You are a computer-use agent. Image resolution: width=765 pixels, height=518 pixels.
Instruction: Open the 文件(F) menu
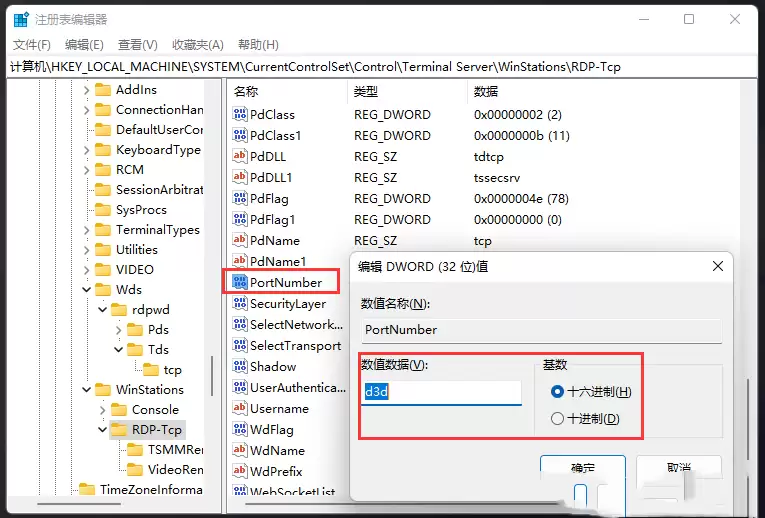tap(32, 45)
